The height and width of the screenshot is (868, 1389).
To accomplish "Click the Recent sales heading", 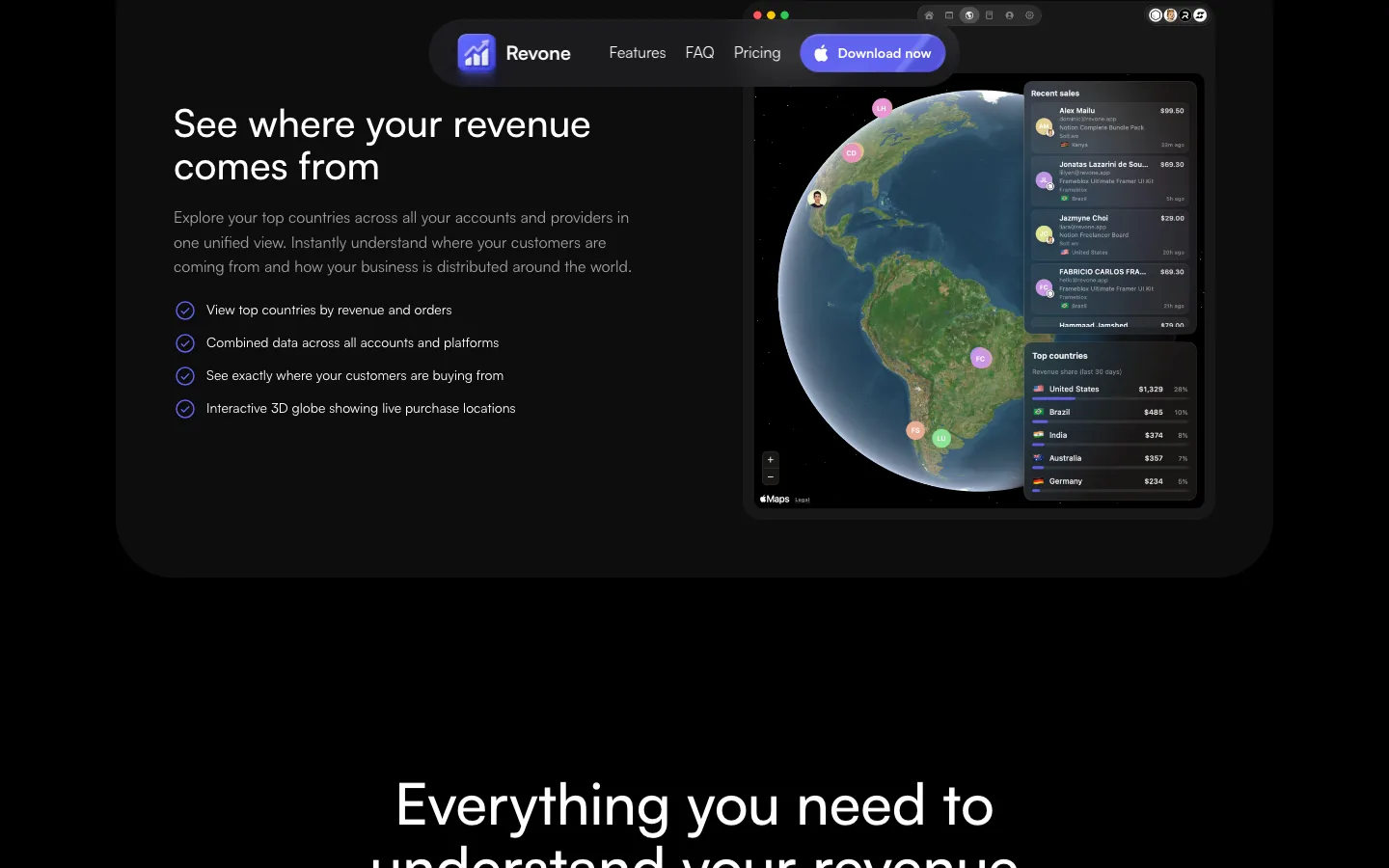I will [1055, 94].
